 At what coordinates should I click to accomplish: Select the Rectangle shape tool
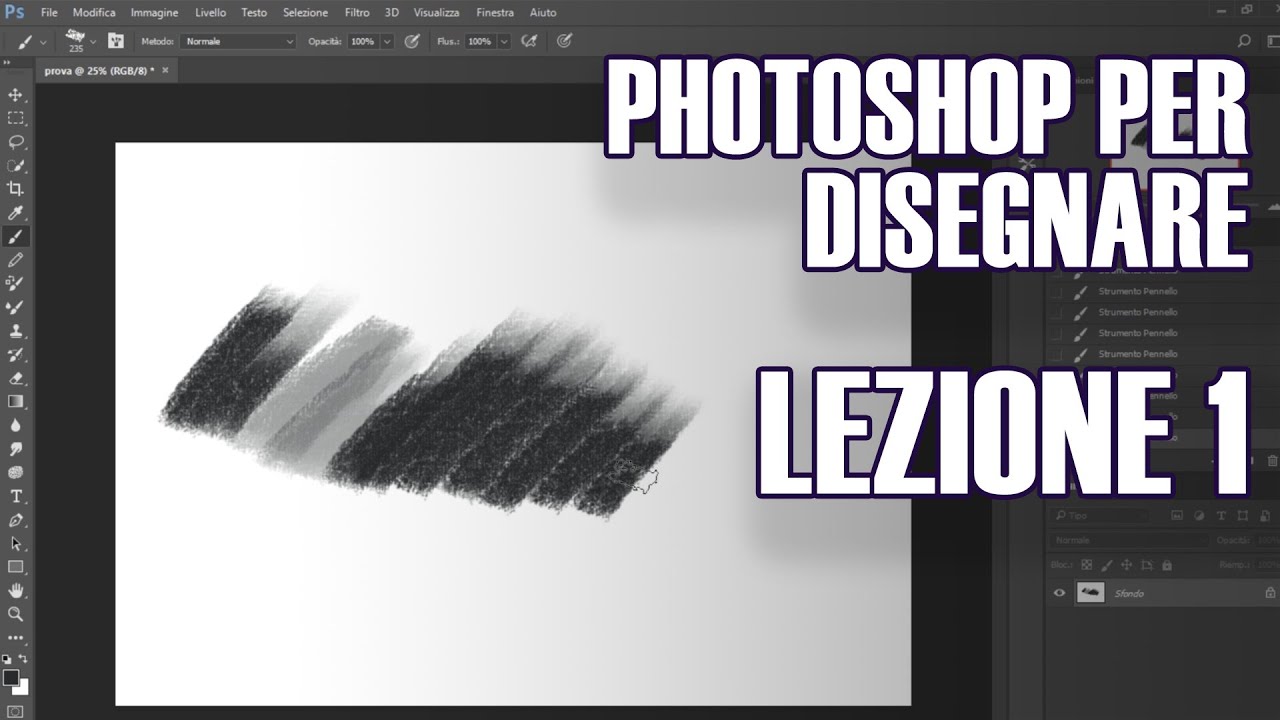pos(15,567)
